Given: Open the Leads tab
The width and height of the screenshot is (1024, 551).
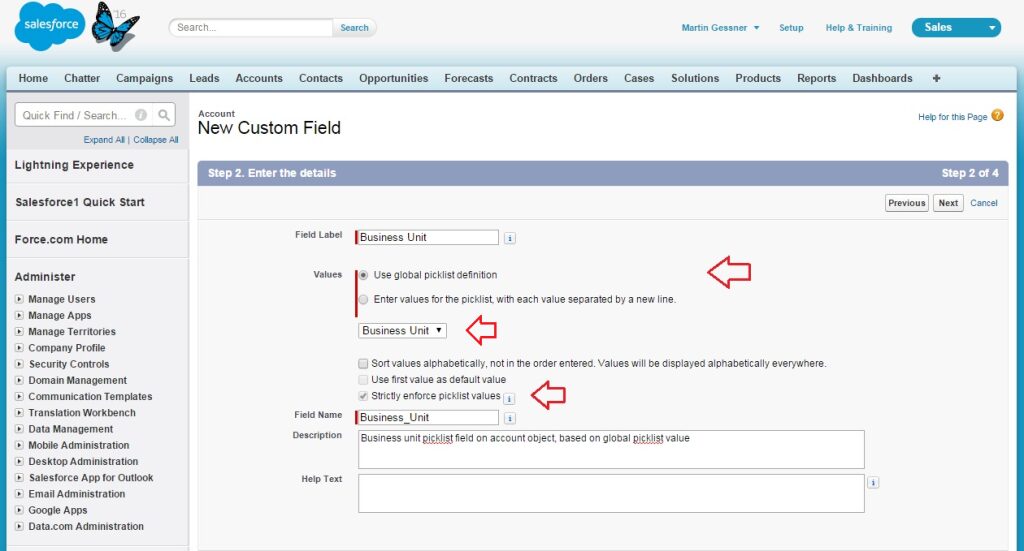Looking at the screenshot, I should pos(204,78).
